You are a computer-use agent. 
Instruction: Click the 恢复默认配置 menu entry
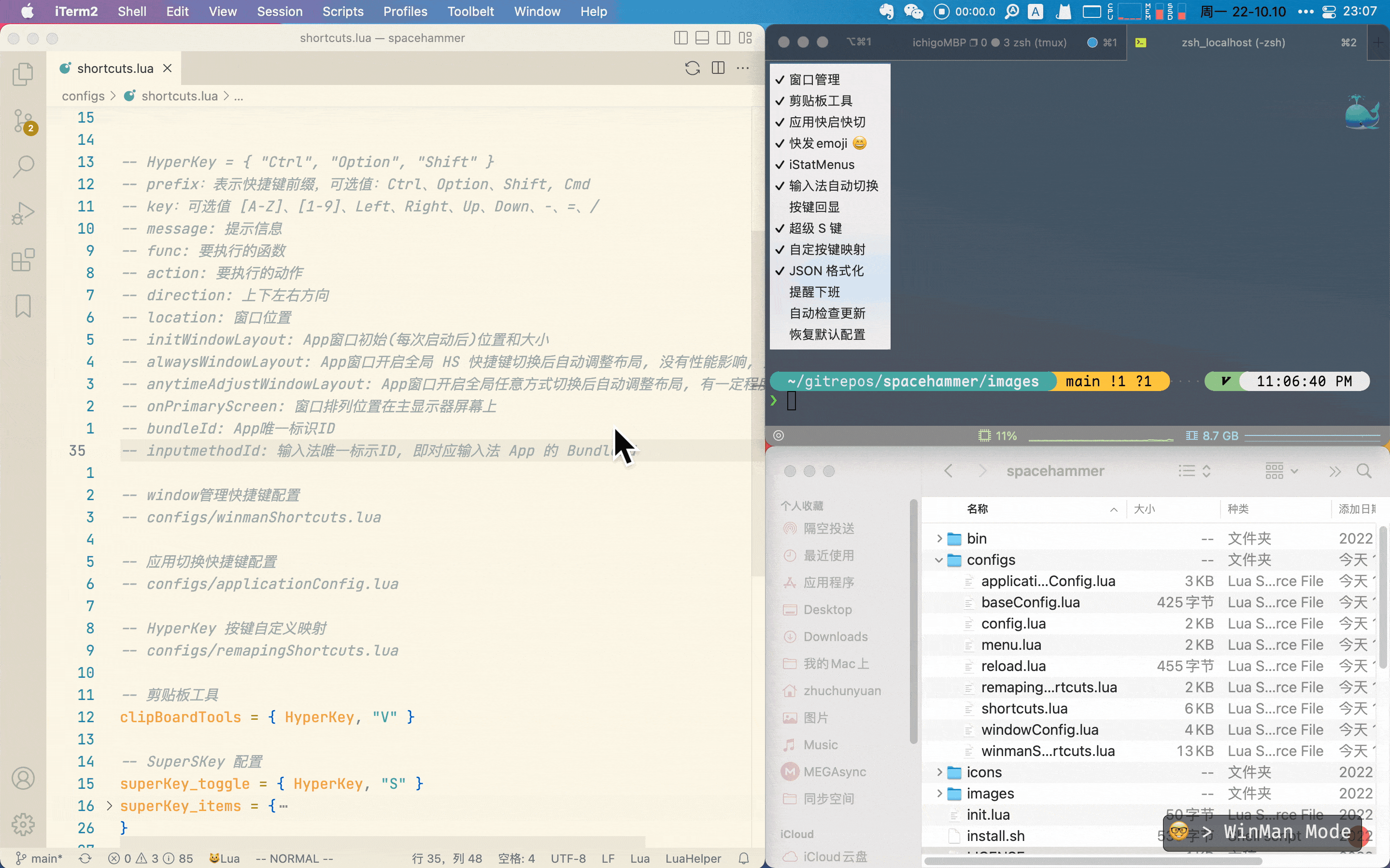pyautogui.click(x=827, y=334)
